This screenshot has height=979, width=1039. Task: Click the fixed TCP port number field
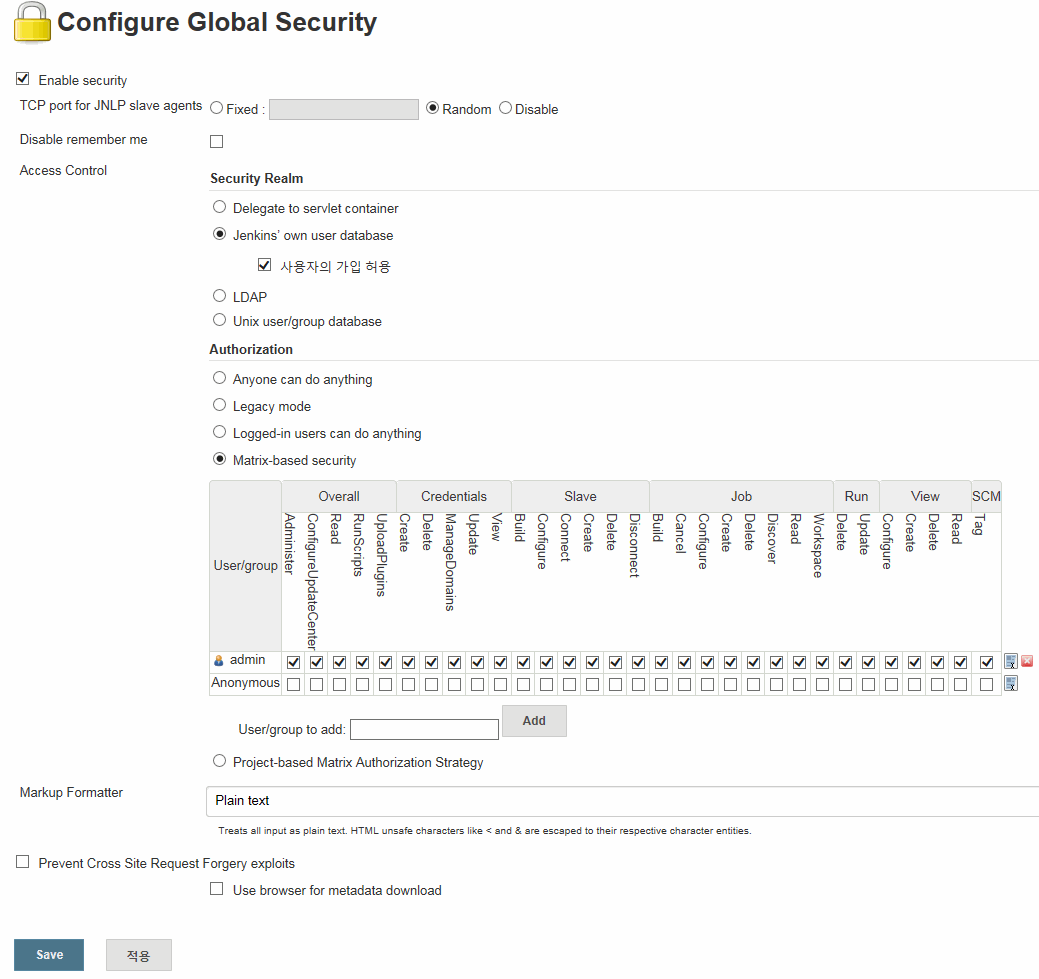click(x=344, y=109)
